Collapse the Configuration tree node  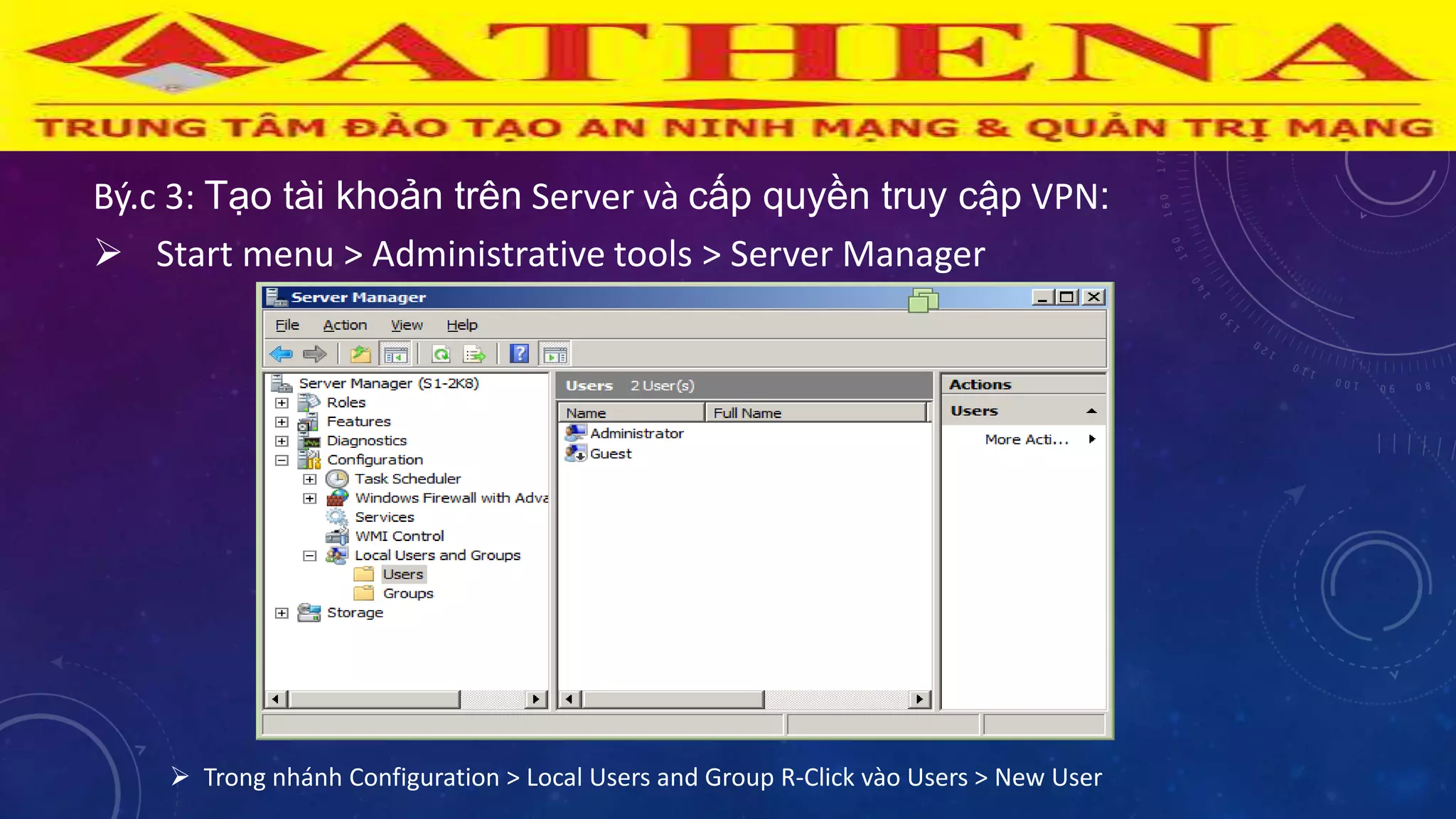click(x=282, y=461)
